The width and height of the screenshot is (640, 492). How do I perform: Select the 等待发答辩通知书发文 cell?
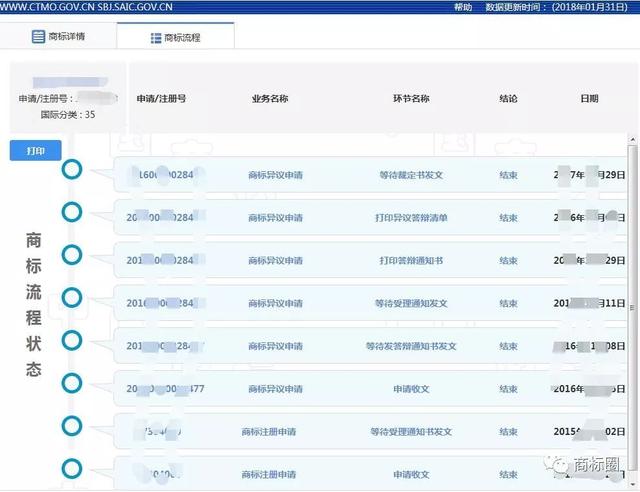(411, 346)
